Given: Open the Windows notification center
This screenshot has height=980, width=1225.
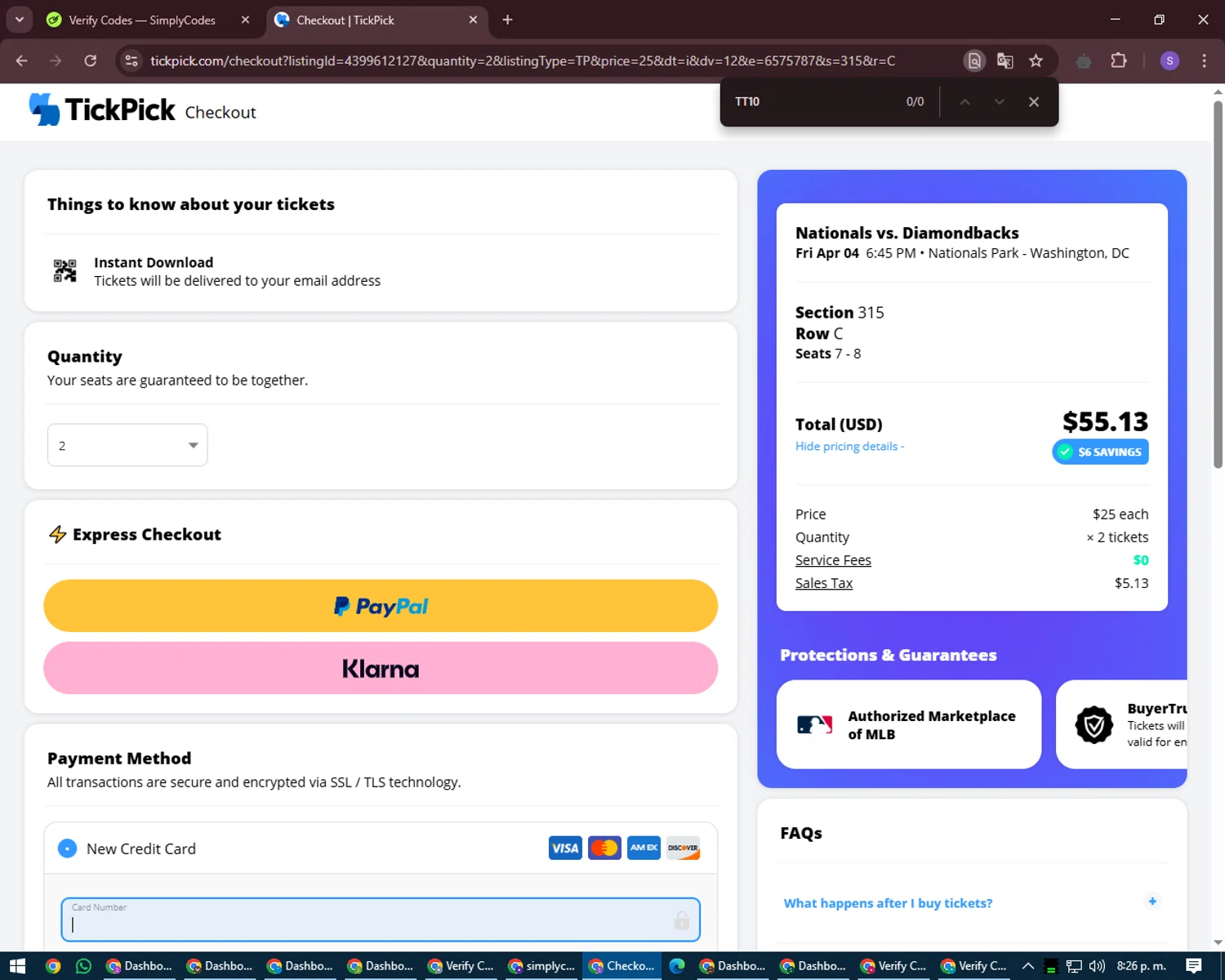Looking at the screenshot, I should (1194, 966).
